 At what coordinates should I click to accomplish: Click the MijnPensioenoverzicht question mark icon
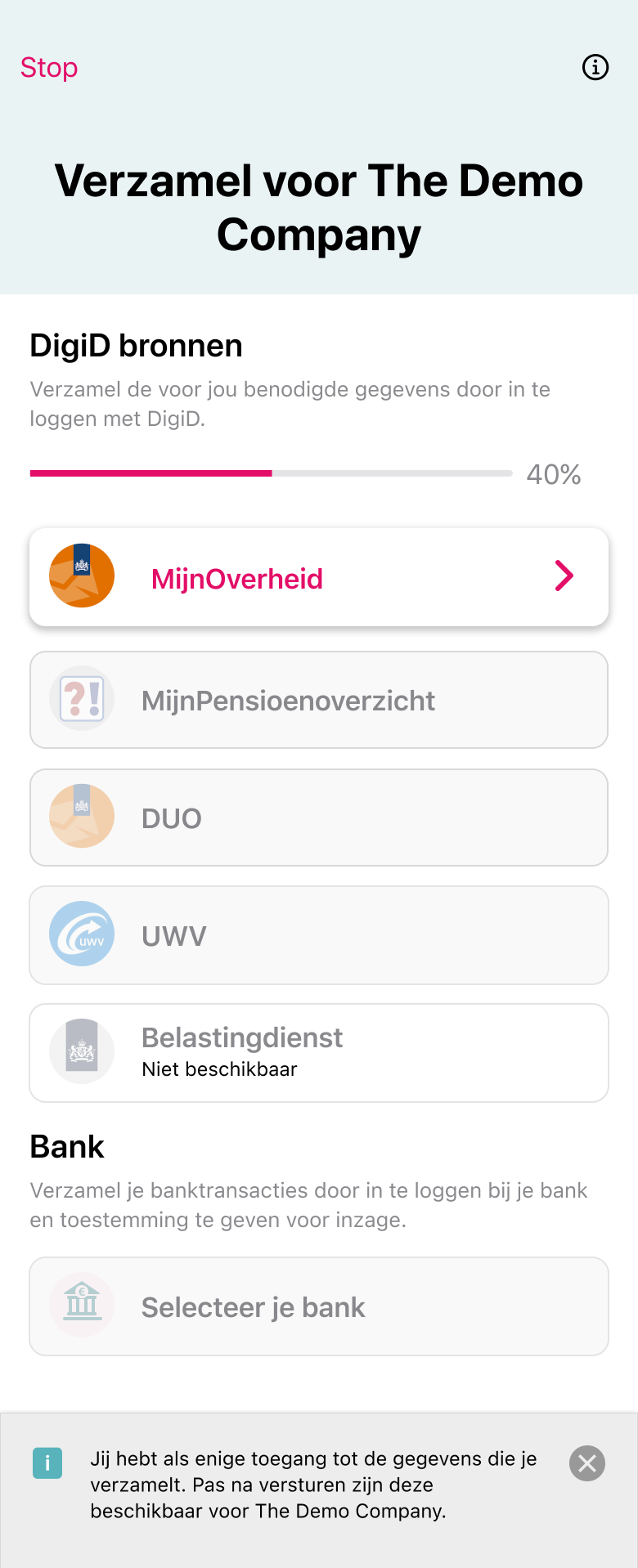pos(82,699)
